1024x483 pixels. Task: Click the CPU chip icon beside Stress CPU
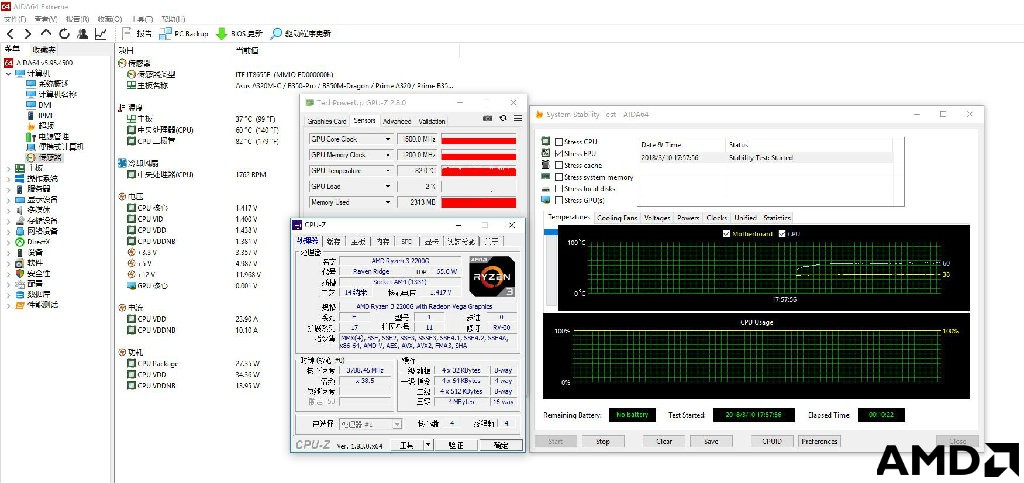[x=545, y=141]
